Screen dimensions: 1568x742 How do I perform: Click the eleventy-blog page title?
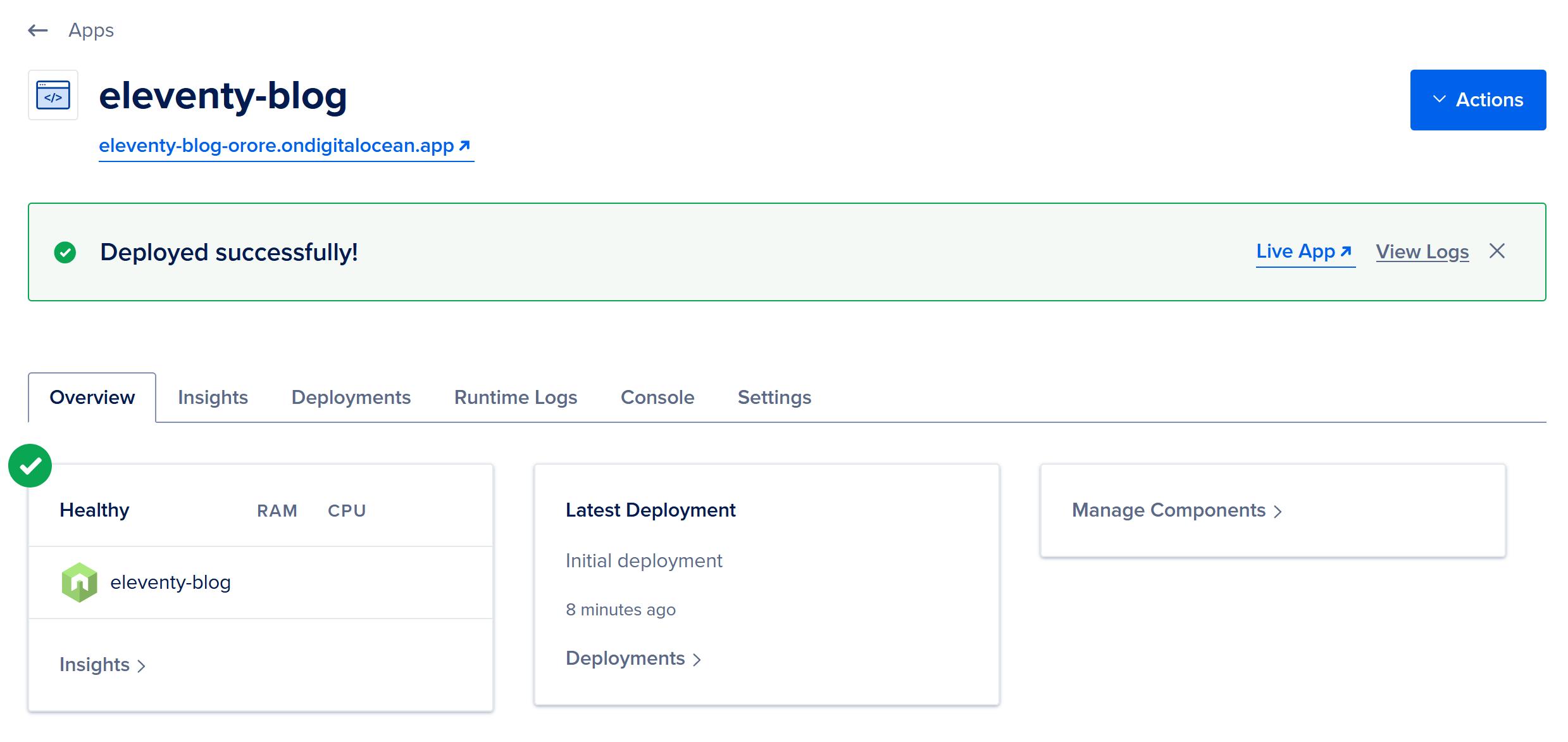click(223, 96)
